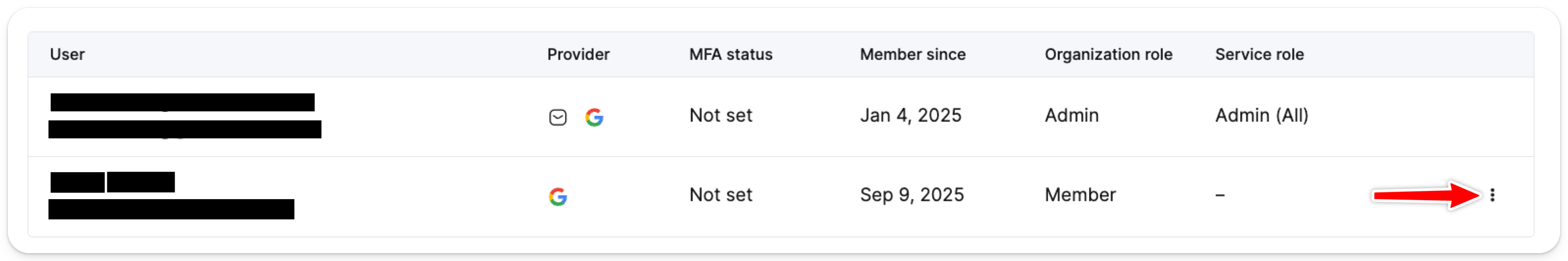Select the MFA status column header

point(731,55)
